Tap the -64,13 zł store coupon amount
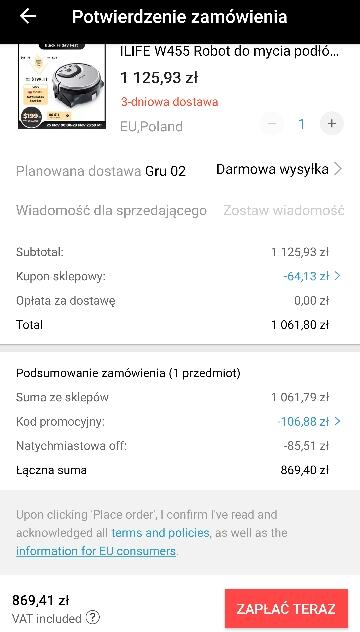Viewport: 360px width, 632px height. (306, 276)
